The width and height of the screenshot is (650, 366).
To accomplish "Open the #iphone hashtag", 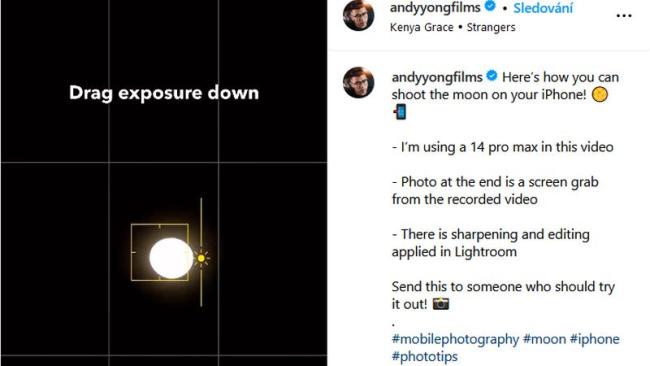I will (x=594, y=339).
